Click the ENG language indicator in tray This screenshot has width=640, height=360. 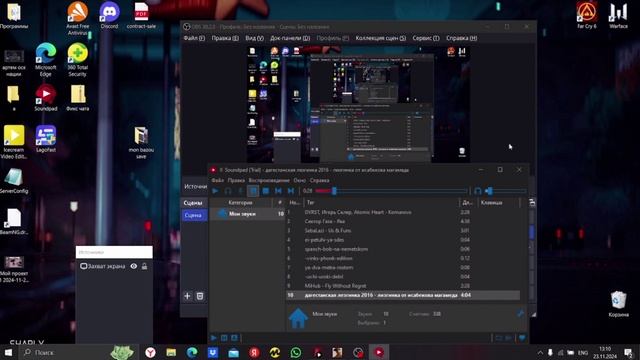pyautogui.click(x=583, y=352)
